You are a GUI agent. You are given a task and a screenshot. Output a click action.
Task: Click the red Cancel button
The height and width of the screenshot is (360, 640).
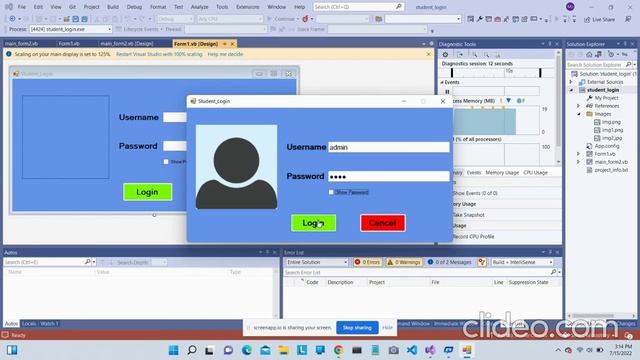(383, 223)
